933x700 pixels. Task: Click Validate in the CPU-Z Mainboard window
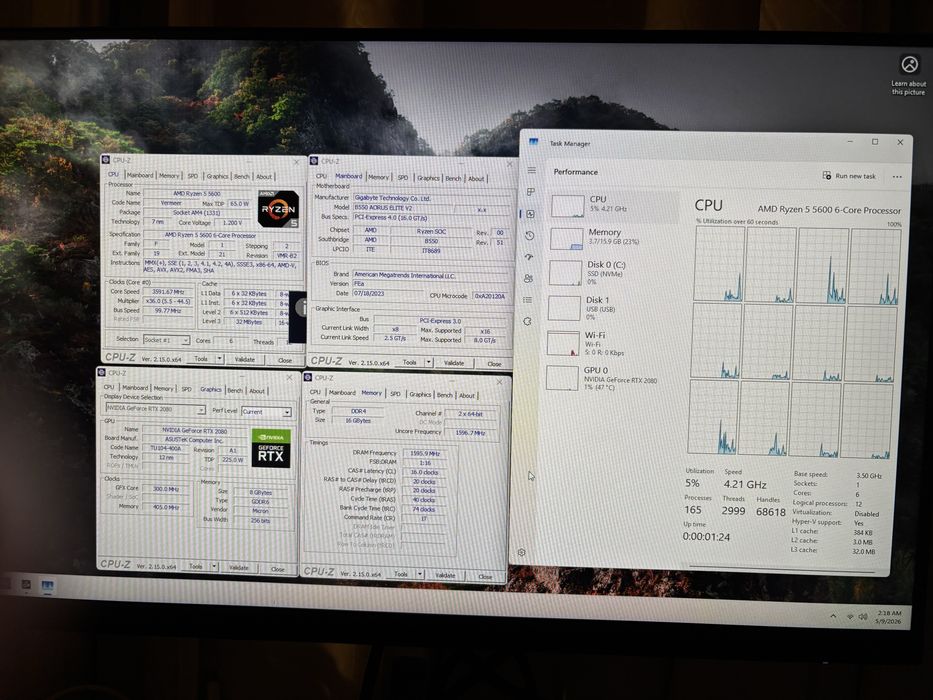453,363
